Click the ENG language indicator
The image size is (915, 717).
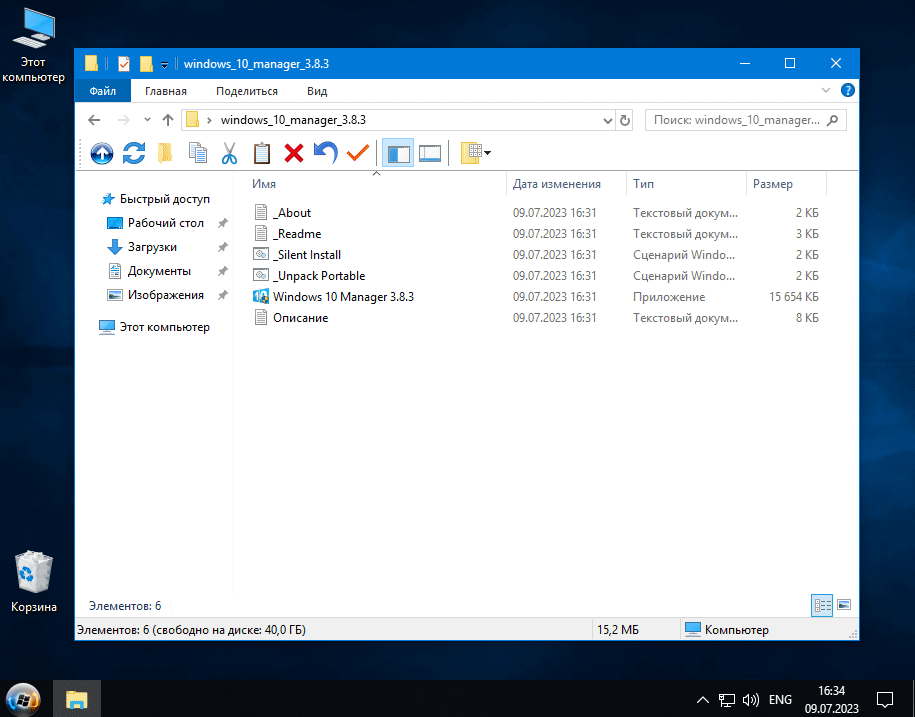click(x=780, y=699)
